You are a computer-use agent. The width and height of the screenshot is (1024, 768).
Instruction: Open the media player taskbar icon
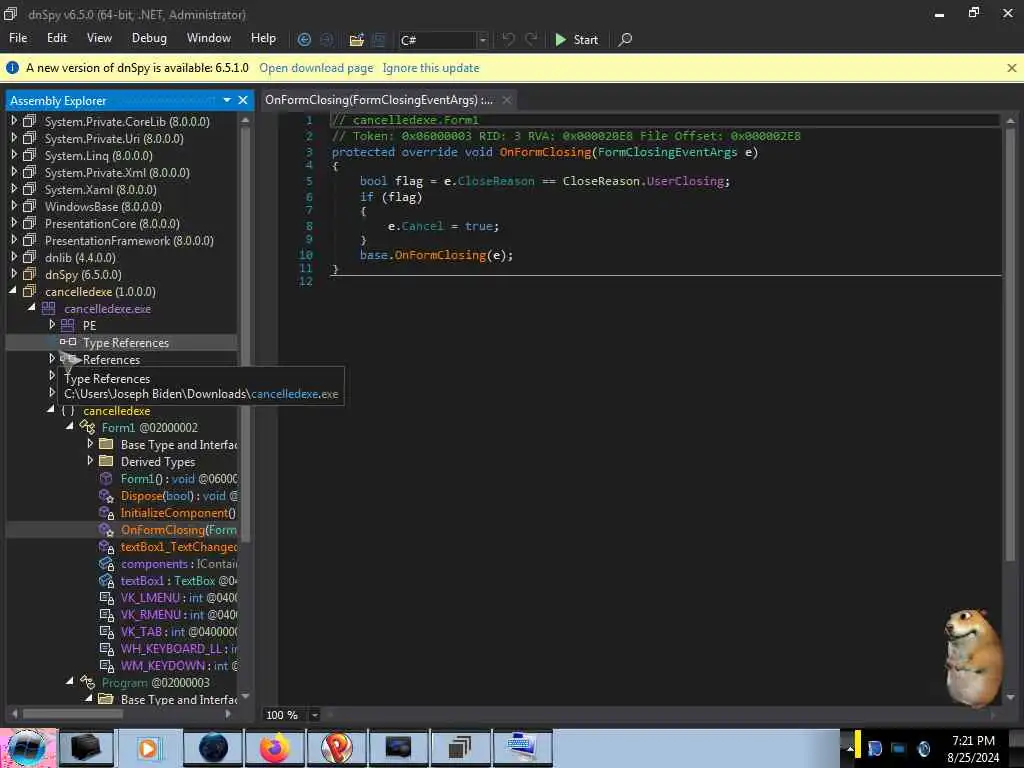pos(149,748)
